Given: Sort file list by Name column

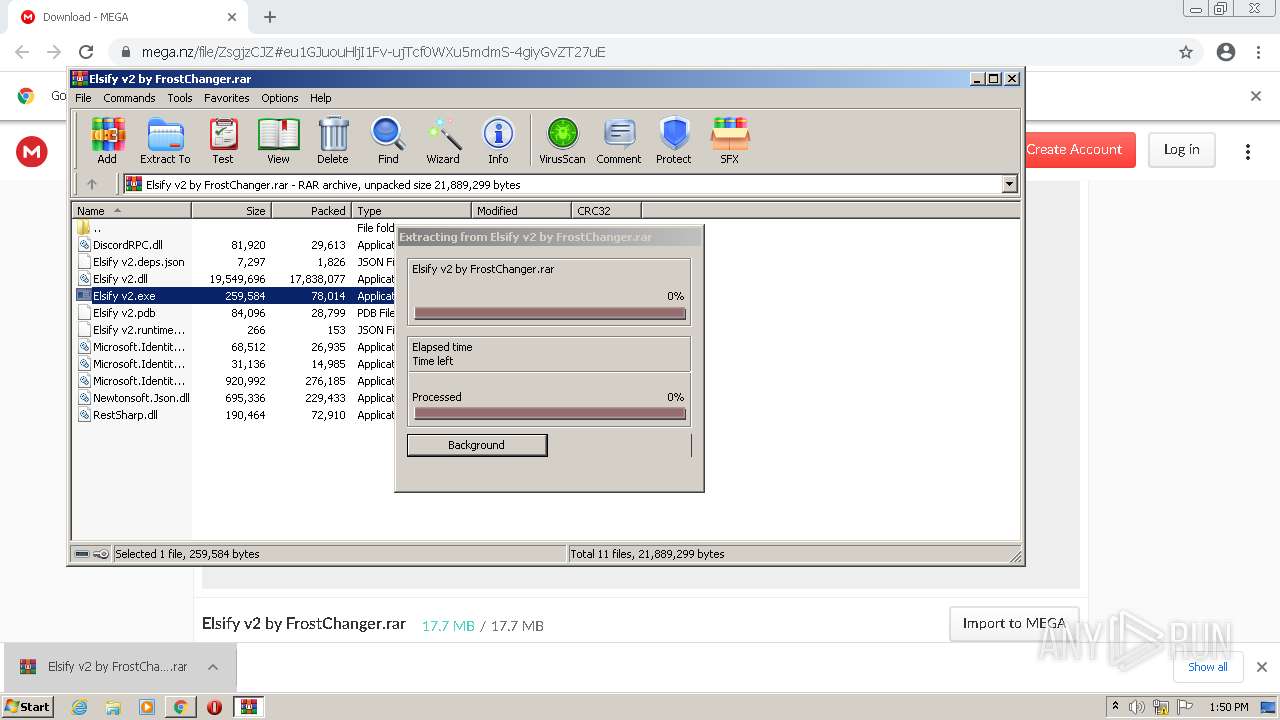Looking at the screenshot, I should [131, 210].
